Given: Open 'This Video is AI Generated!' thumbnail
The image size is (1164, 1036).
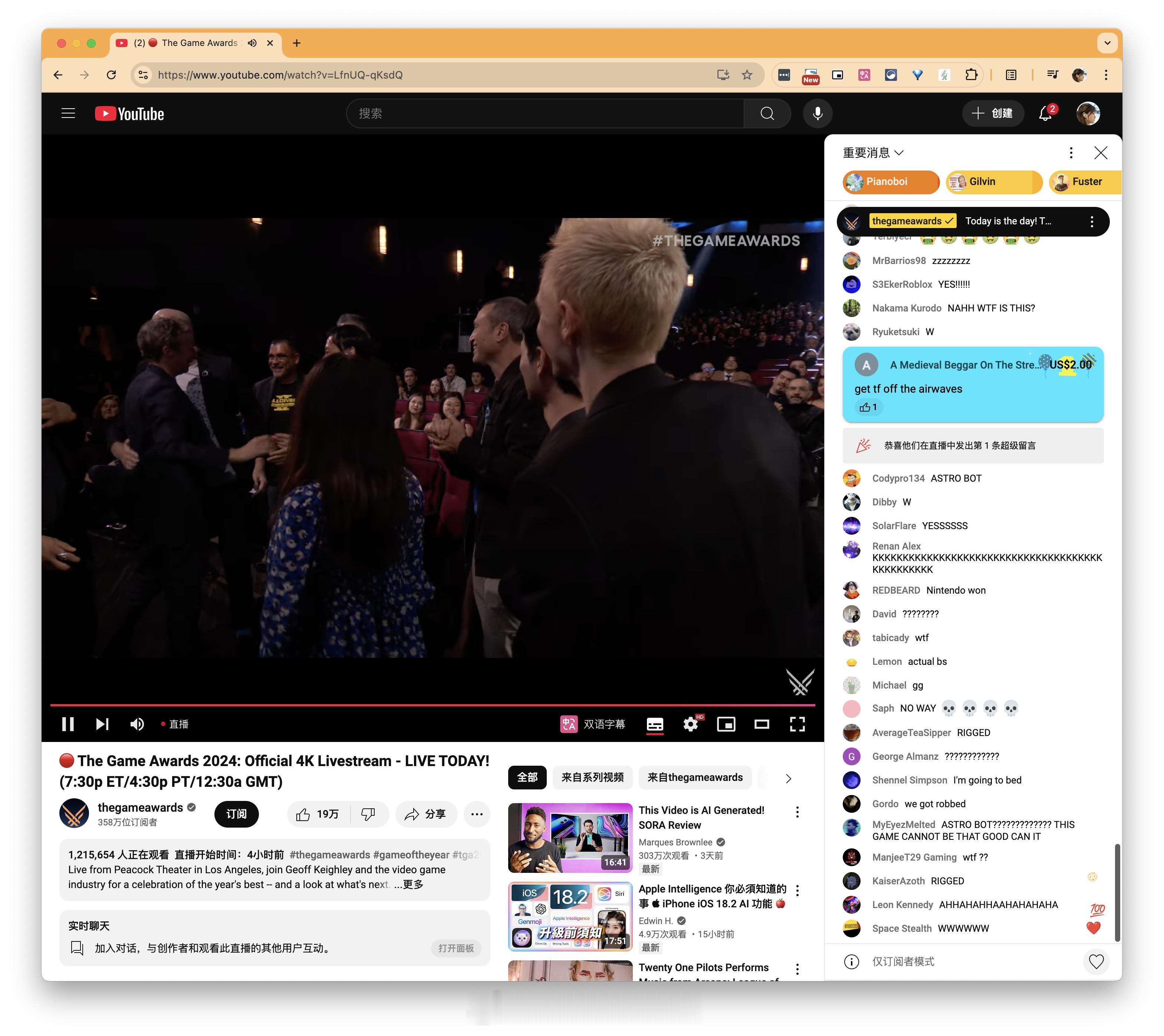Looking at the screenshot, I should (x=570, y=838).
